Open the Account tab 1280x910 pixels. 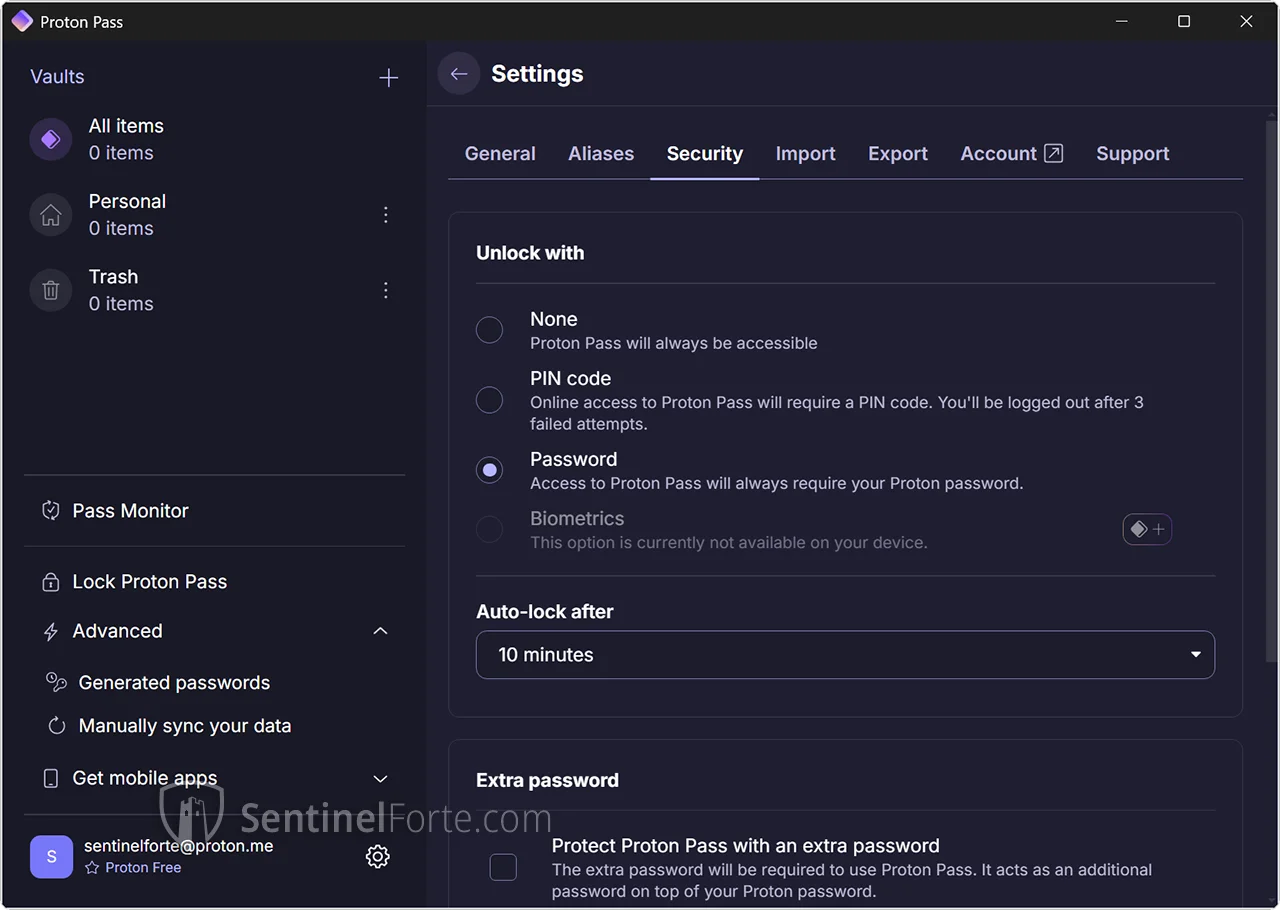(1012, 153)
